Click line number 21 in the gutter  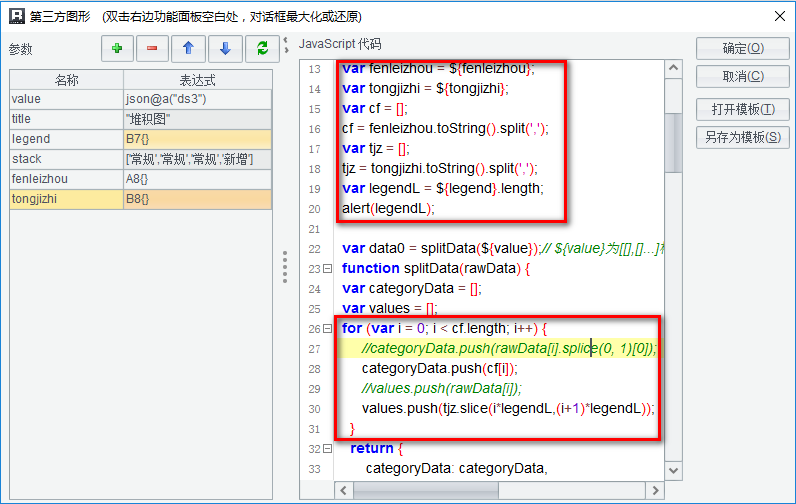click(x=314, y=229)
